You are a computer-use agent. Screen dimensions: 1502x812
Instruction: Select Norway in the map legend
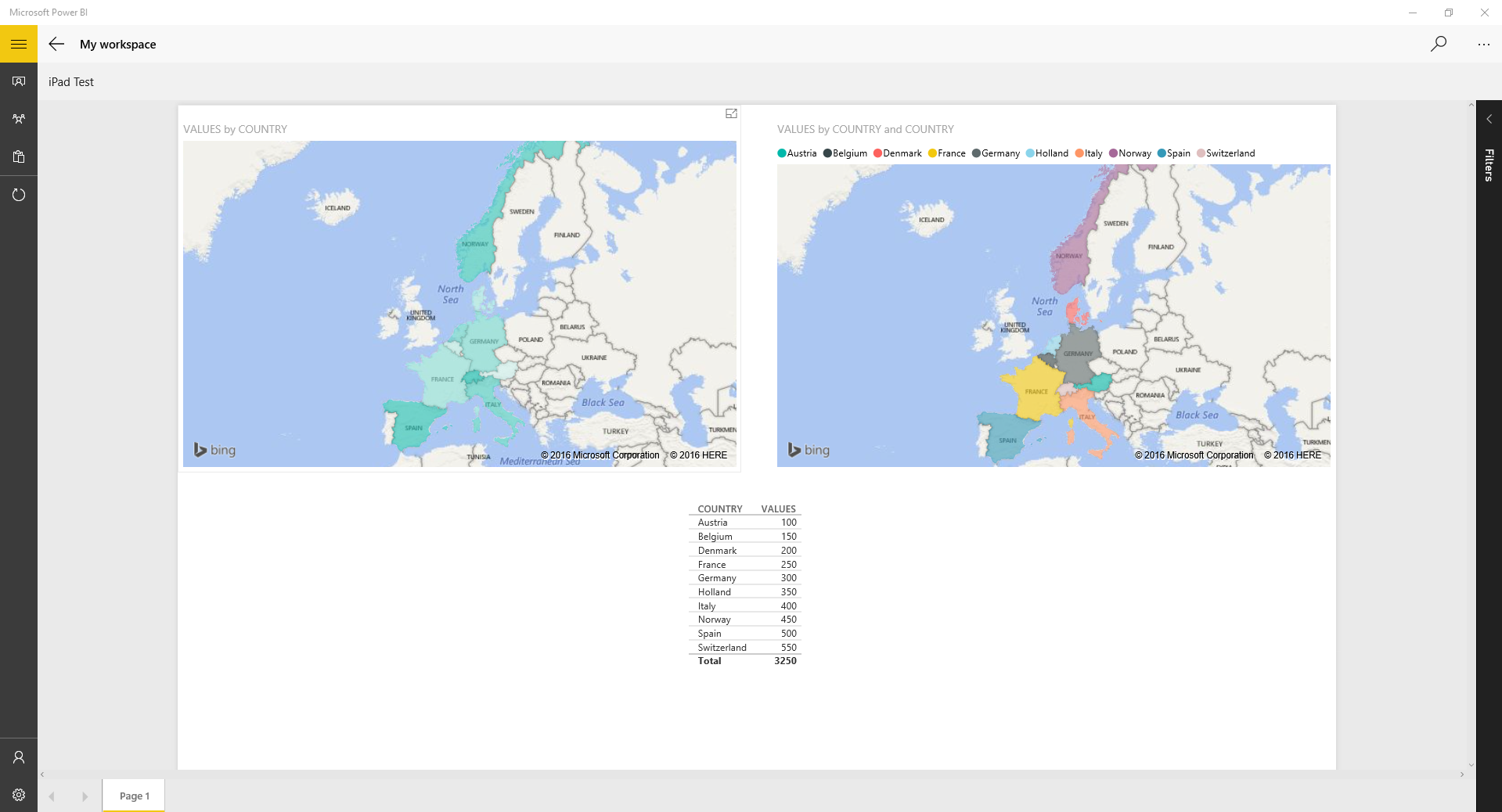click(1130, 153)
